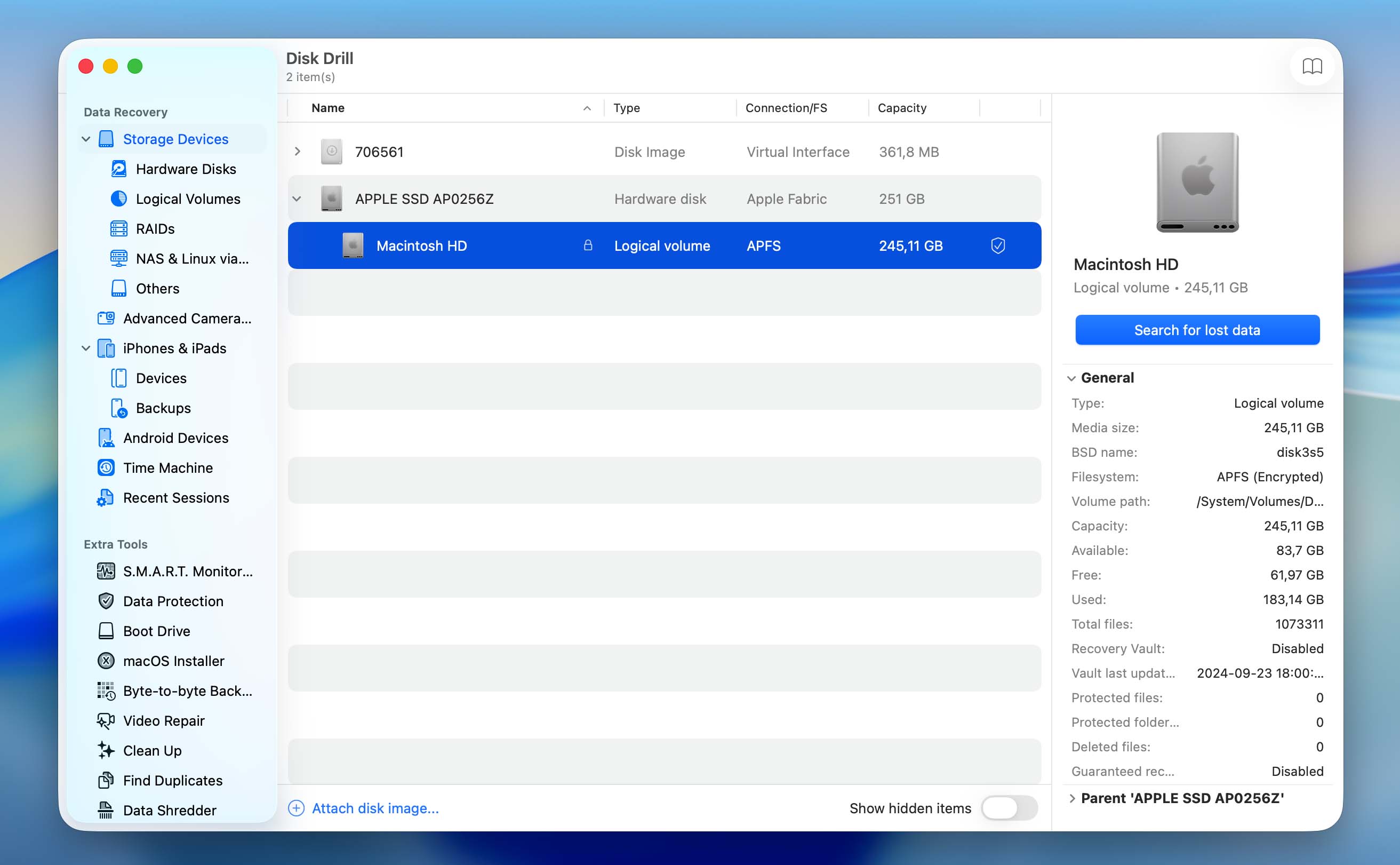This screenshot has height=865, width=1400.
Task: Click the Total files value 1073311
Action: coord(1299,624)
